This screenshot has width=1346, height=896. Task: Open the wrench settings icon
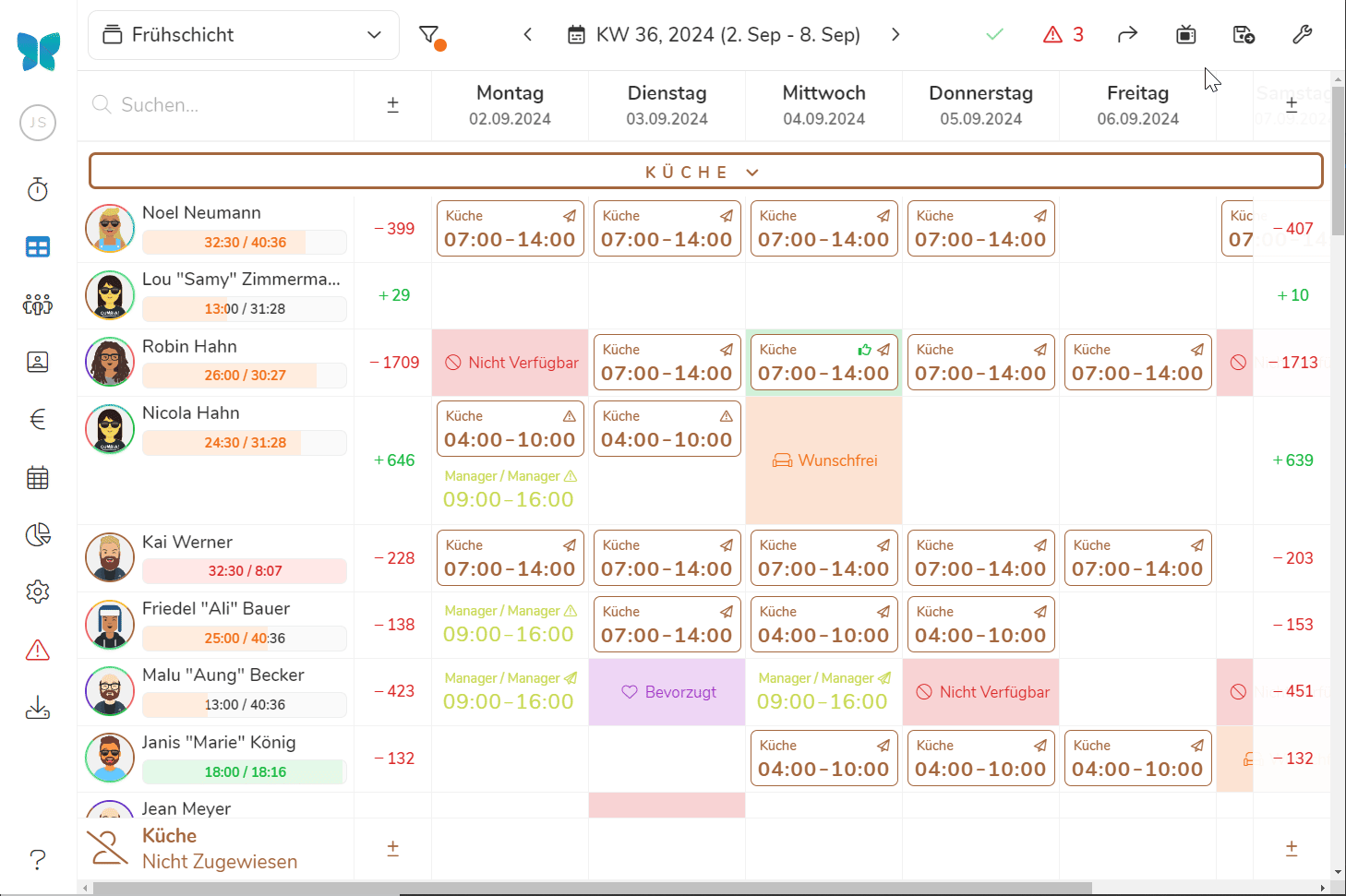pos(1302,35)
